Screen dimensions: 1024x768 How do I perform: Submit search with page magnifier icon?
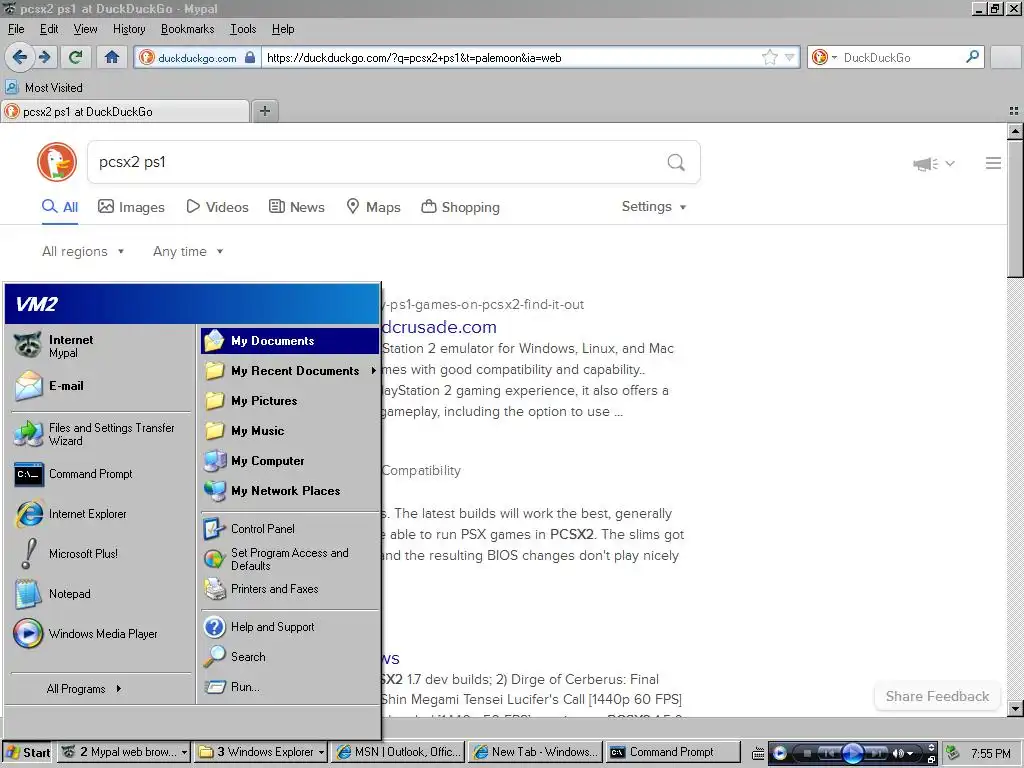pyautogui.click(x=676, y=162)
